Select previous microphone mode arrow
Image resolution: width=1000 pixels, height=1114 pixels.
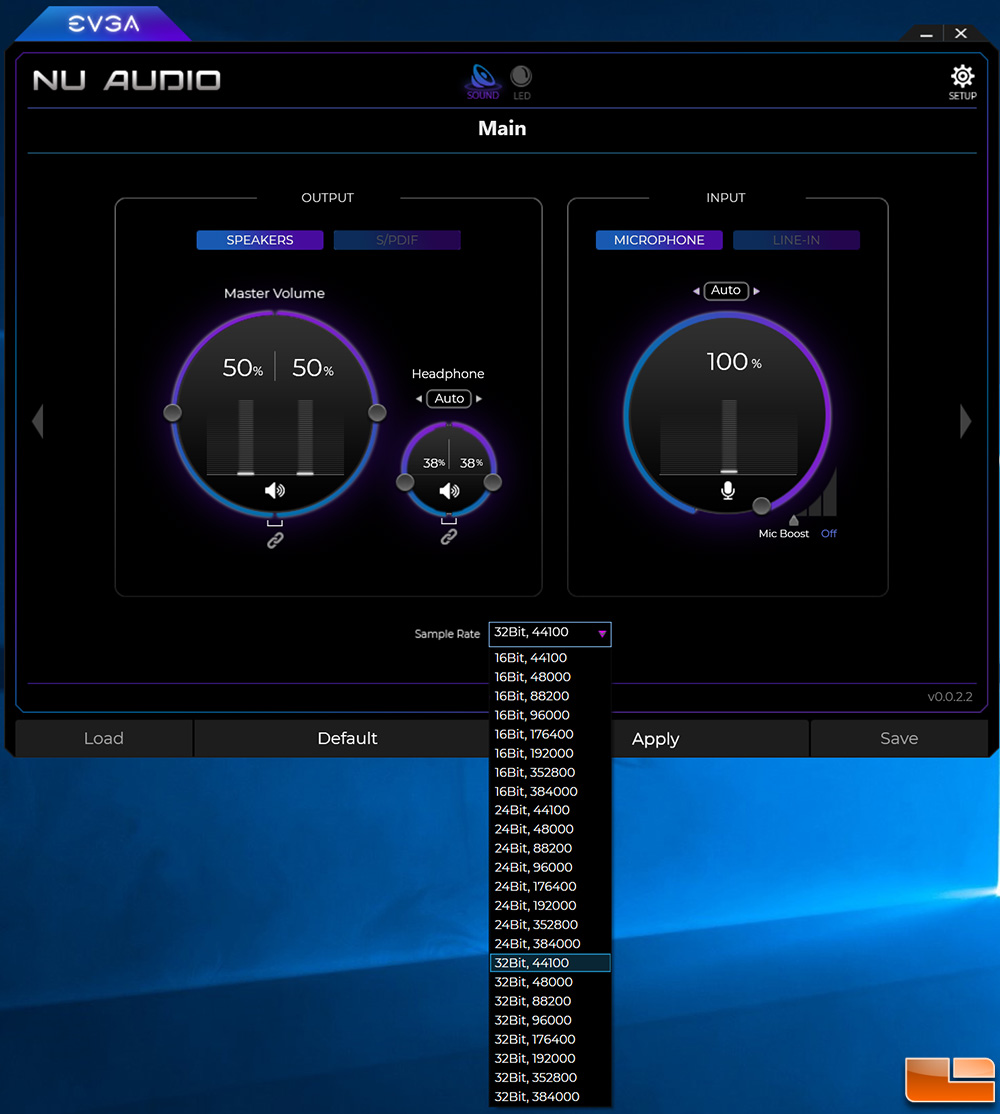click(x=696, y=291)
